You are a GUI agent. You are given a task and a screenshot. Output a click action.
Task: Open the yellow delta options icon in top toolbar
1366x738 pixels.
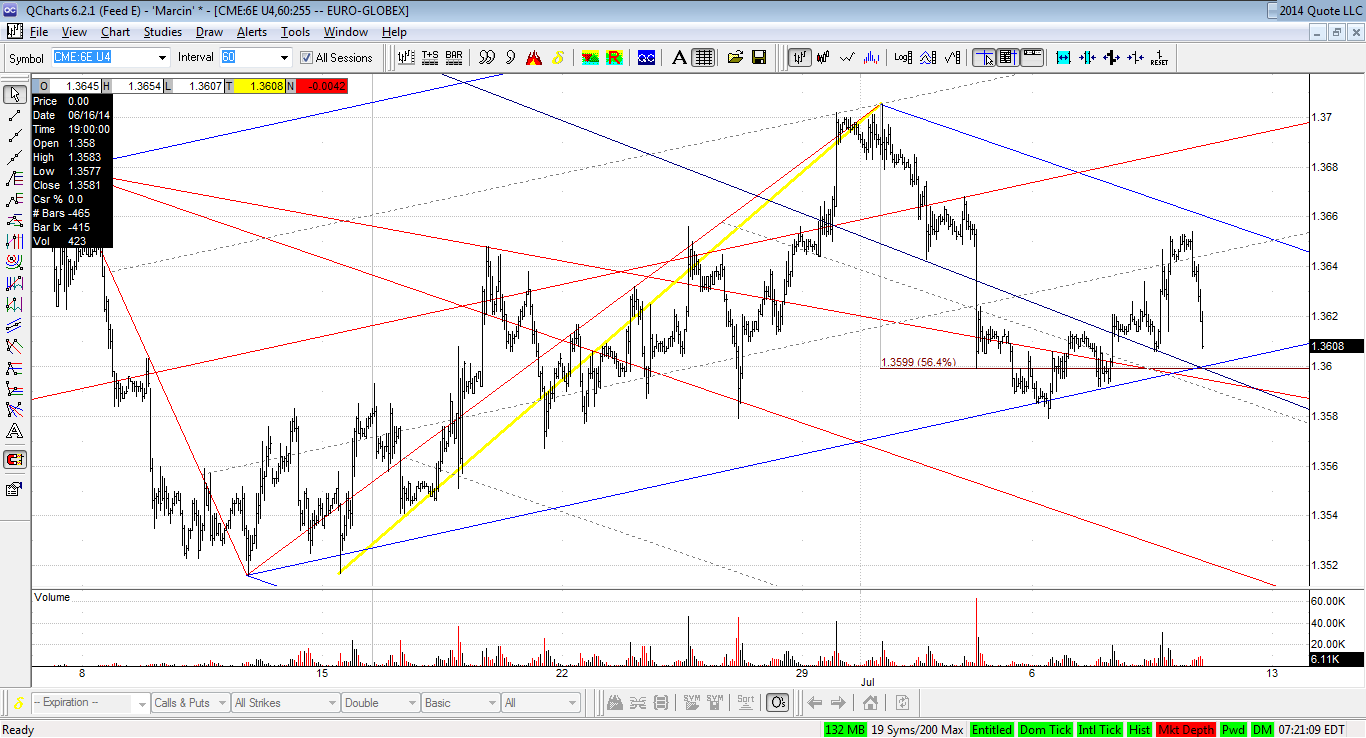click(558, 57)
